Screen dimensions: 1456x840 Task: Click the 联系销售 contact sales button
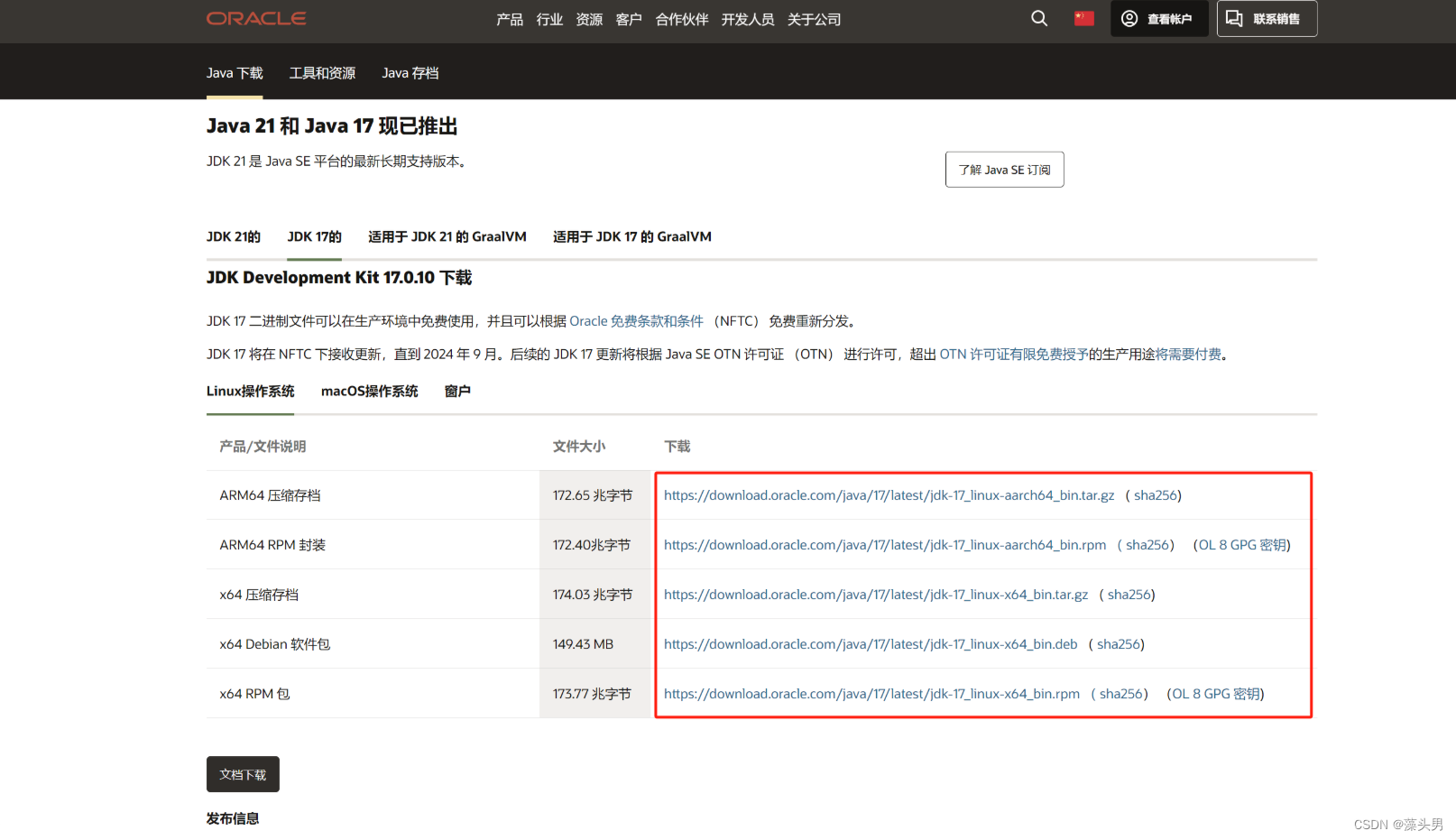(1267, 19)
